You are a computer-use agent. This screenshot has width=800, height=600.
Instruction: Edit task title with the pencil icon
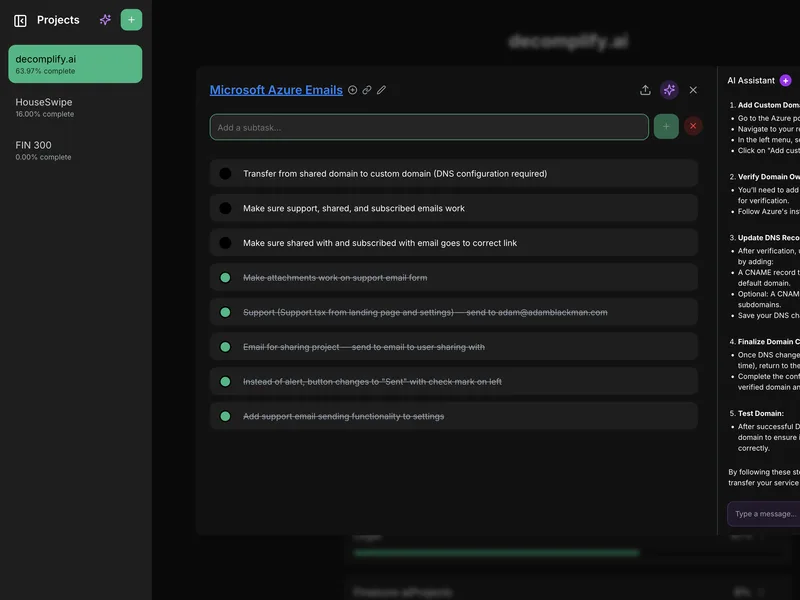[381, 90]
